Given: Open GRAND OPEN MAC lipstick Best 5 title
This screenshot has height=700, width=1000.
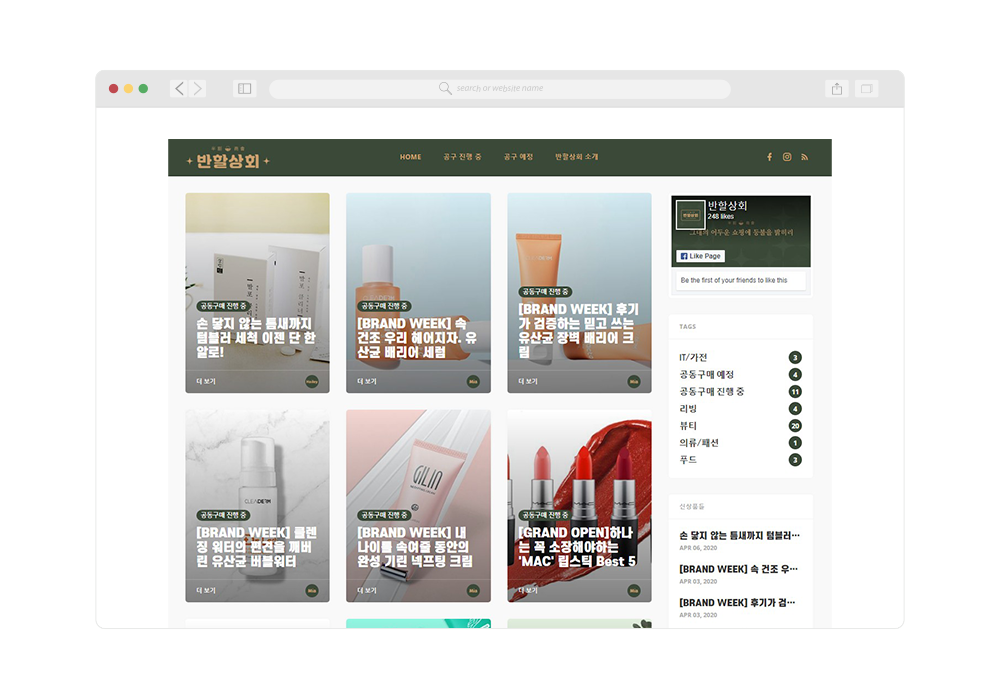Looking at the screenshot, I should 577,547.
